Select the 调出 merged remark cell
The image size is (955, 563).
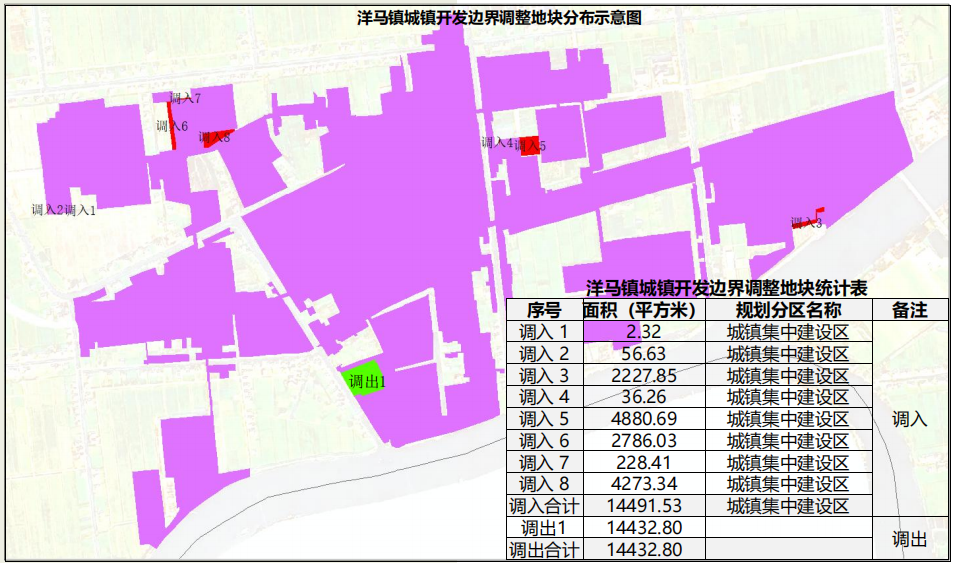tap(909, 539)
